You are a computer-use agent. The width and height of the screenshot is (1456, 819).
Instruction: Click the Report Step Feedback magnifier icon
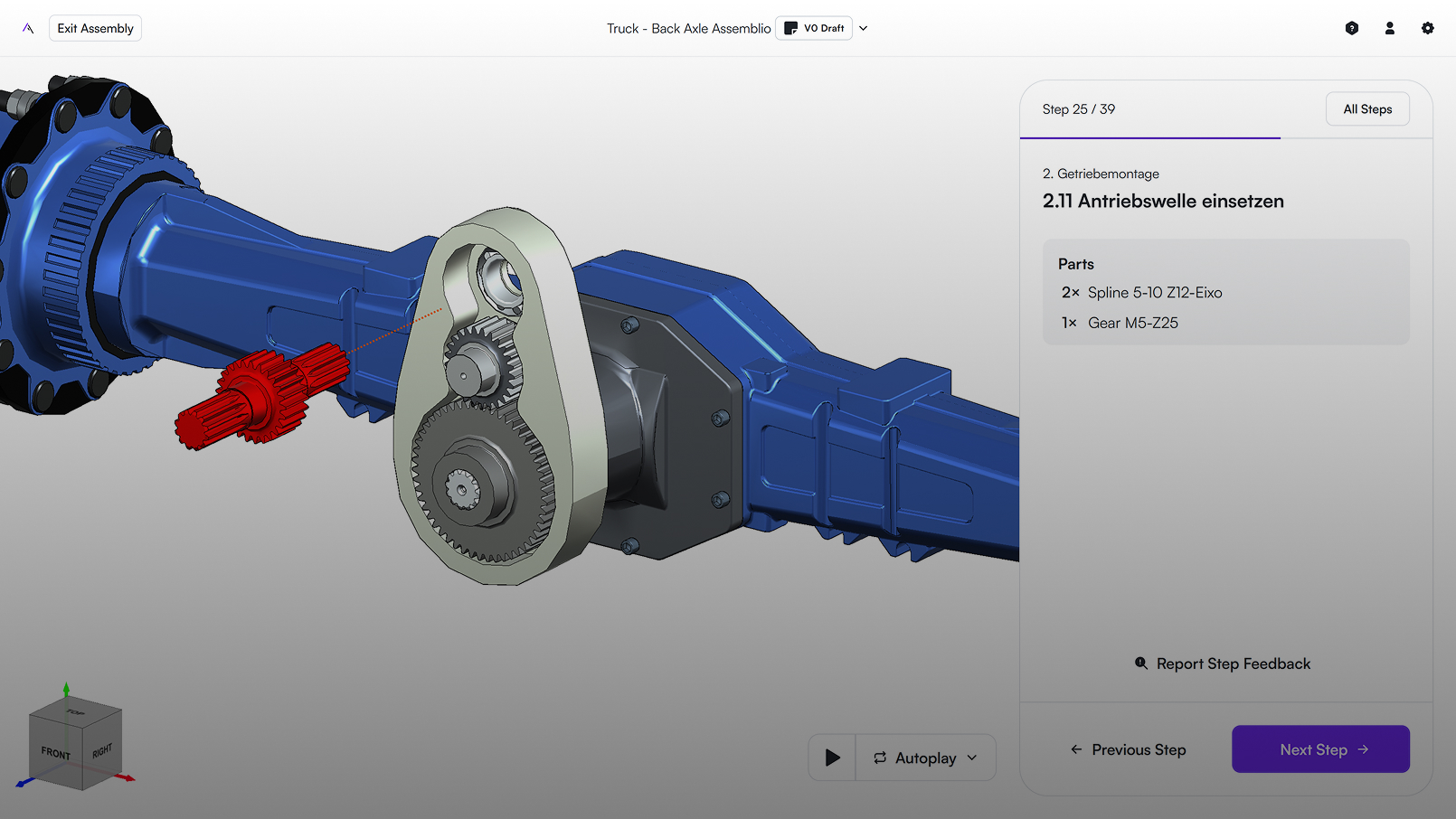(1141, 664)
